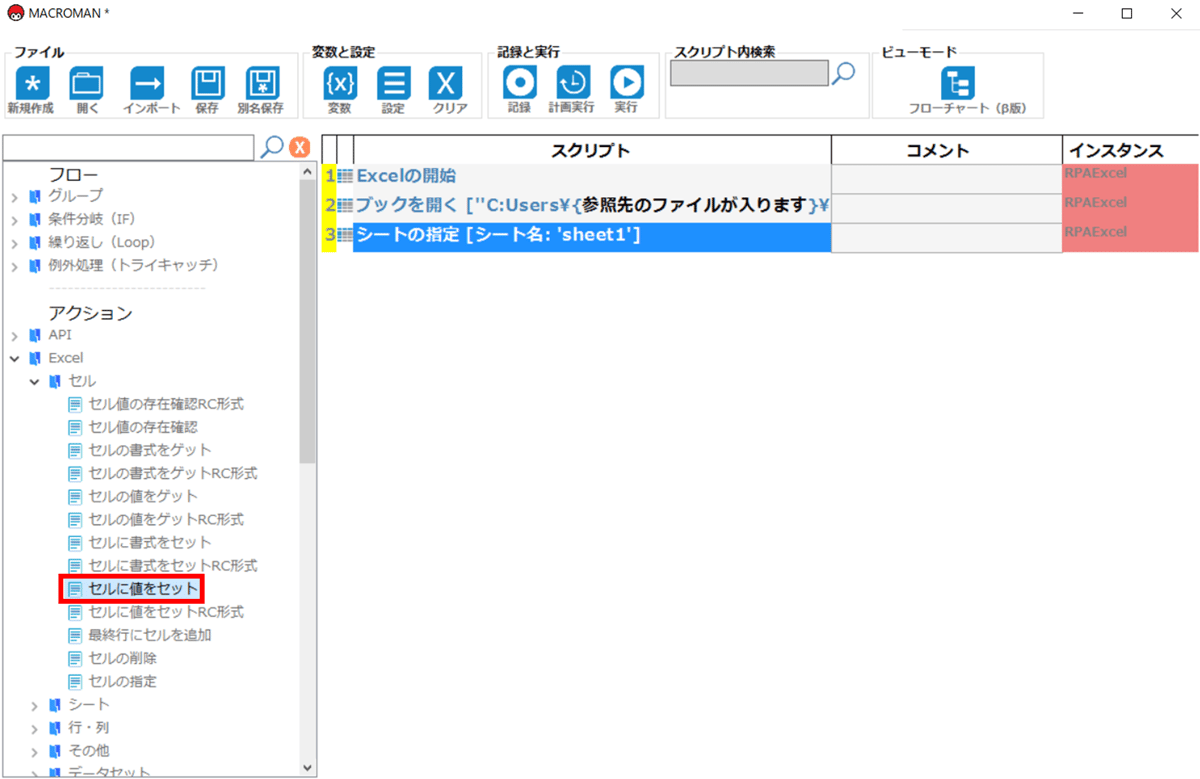
Task: Open a file with the 開く icon
Action: 87,84
